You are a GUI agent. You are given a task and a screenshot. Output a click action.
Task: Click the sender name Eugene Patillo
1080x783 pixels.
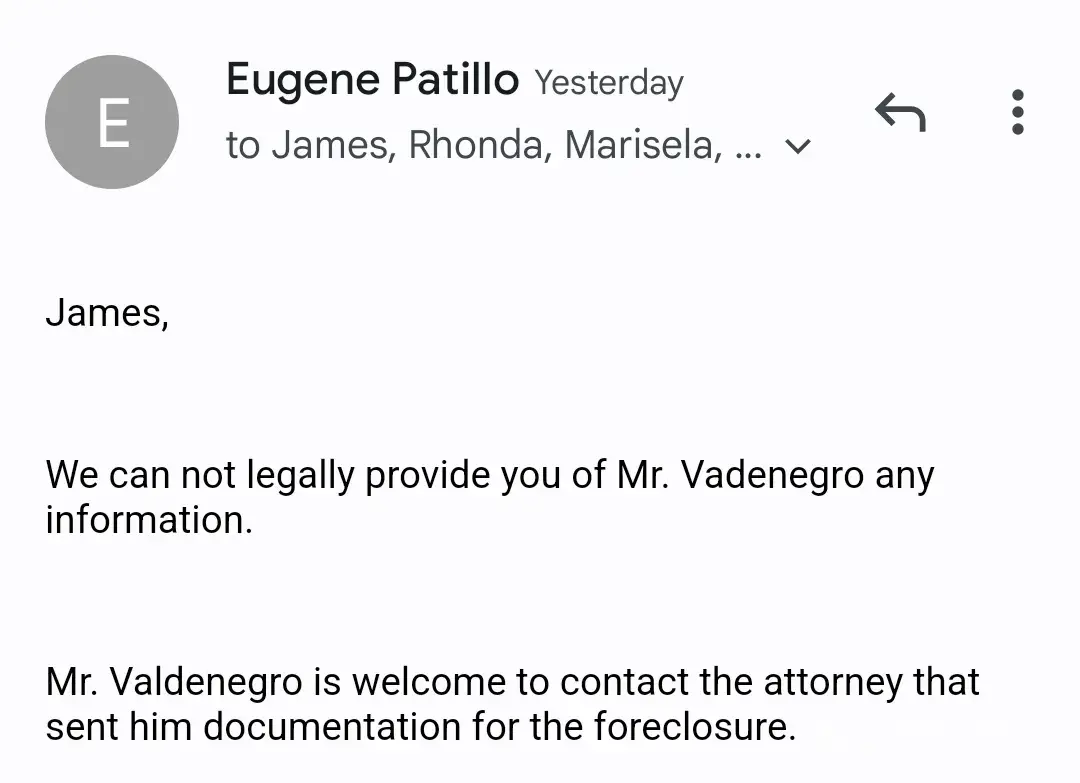[x=372, y=80]
